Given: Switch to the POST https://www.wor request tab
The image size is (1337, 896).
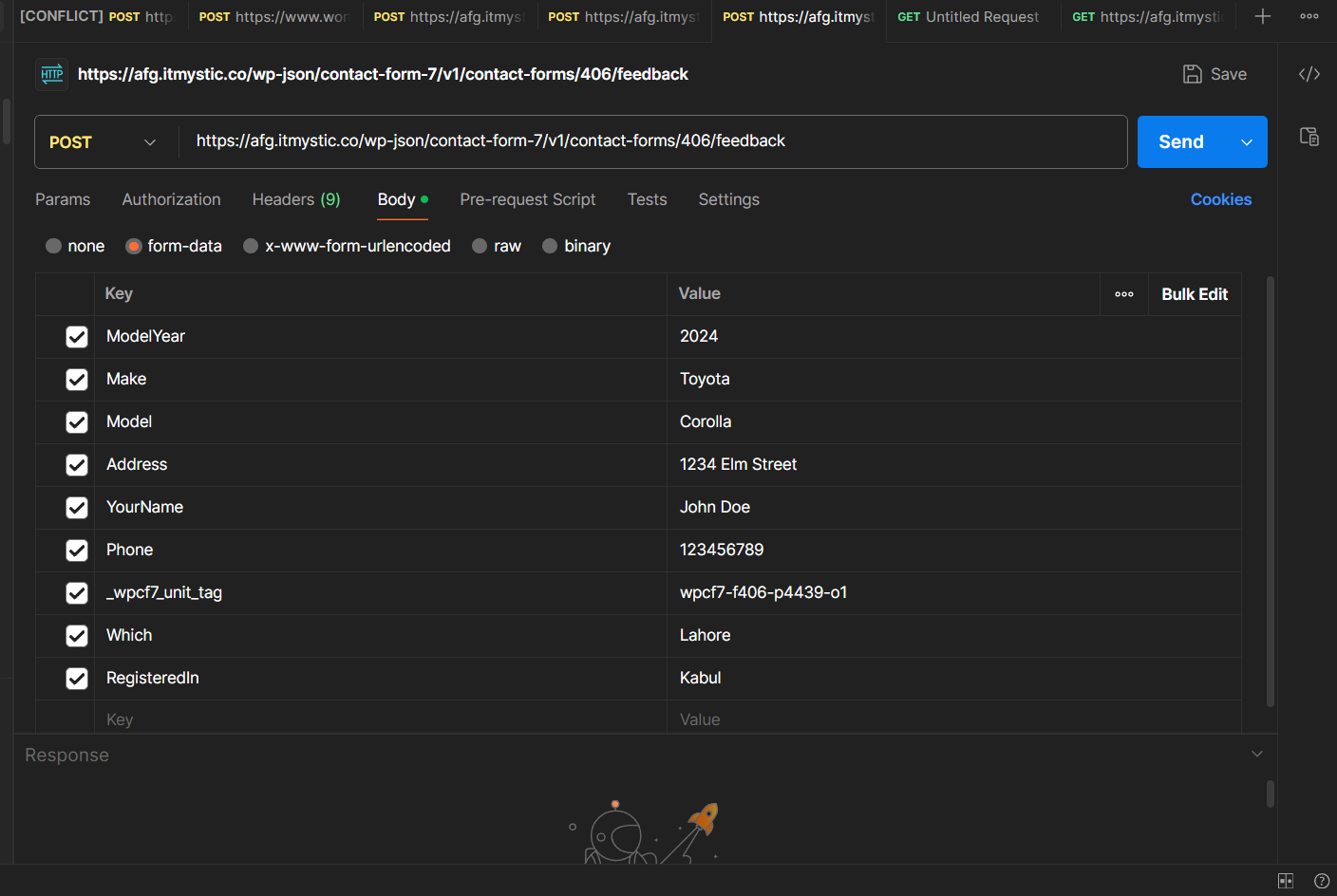Looking at the screenshot, I should tap(274, 17).
